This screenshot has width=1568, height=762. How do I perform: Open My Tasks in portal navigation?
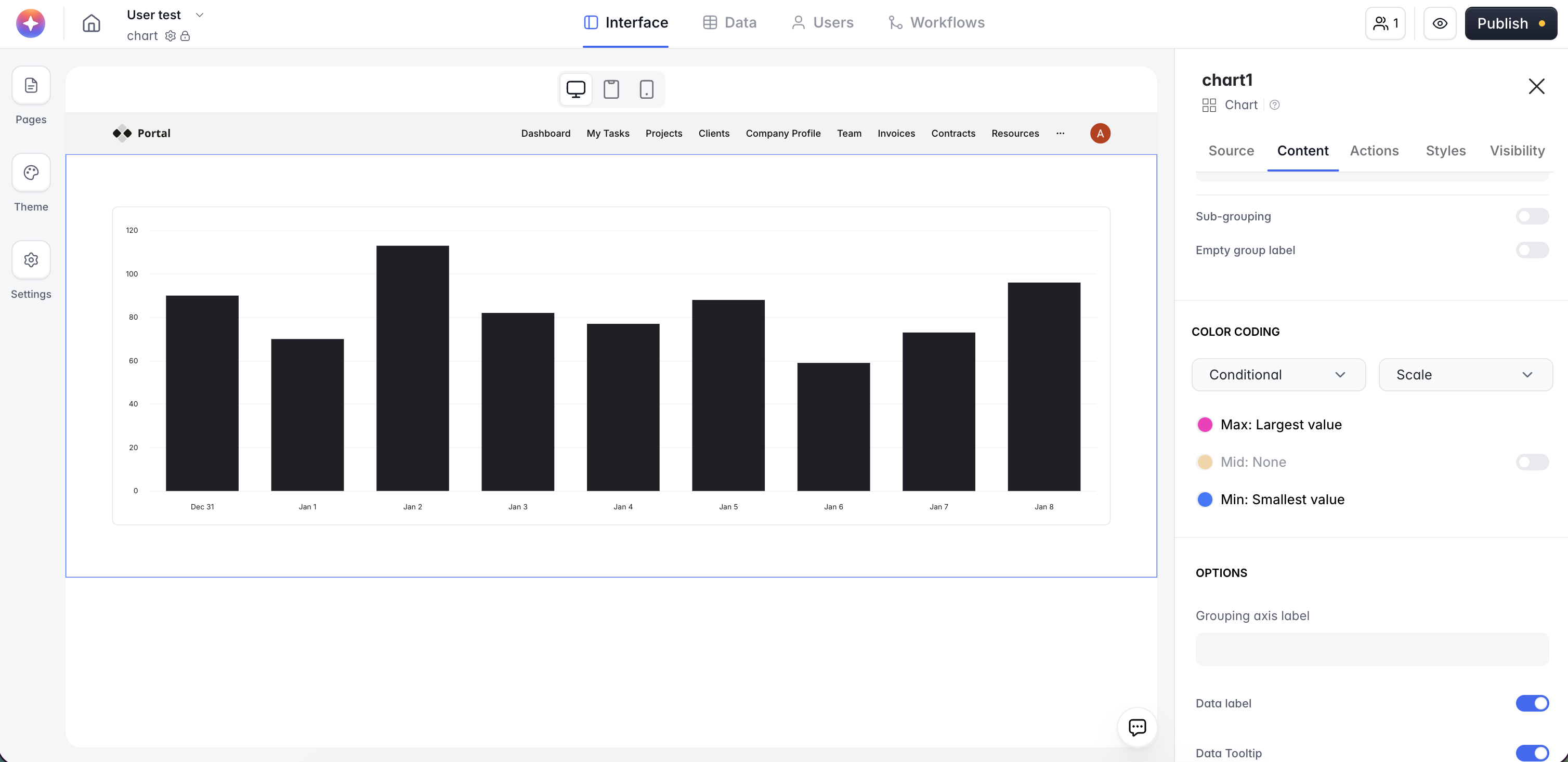tap(607, 133)
